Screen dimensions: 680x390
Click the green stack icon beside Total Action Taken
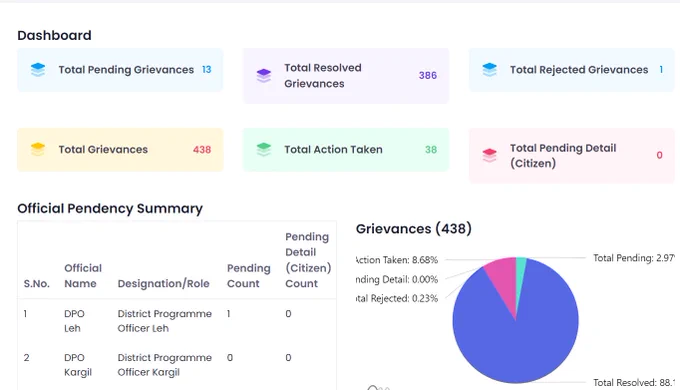264,150
